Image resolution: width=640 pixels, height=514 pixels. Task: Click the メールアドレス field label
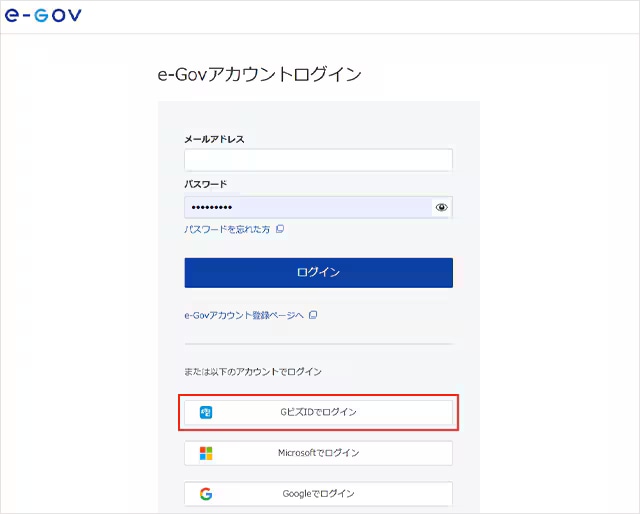[x=214, y=139]
